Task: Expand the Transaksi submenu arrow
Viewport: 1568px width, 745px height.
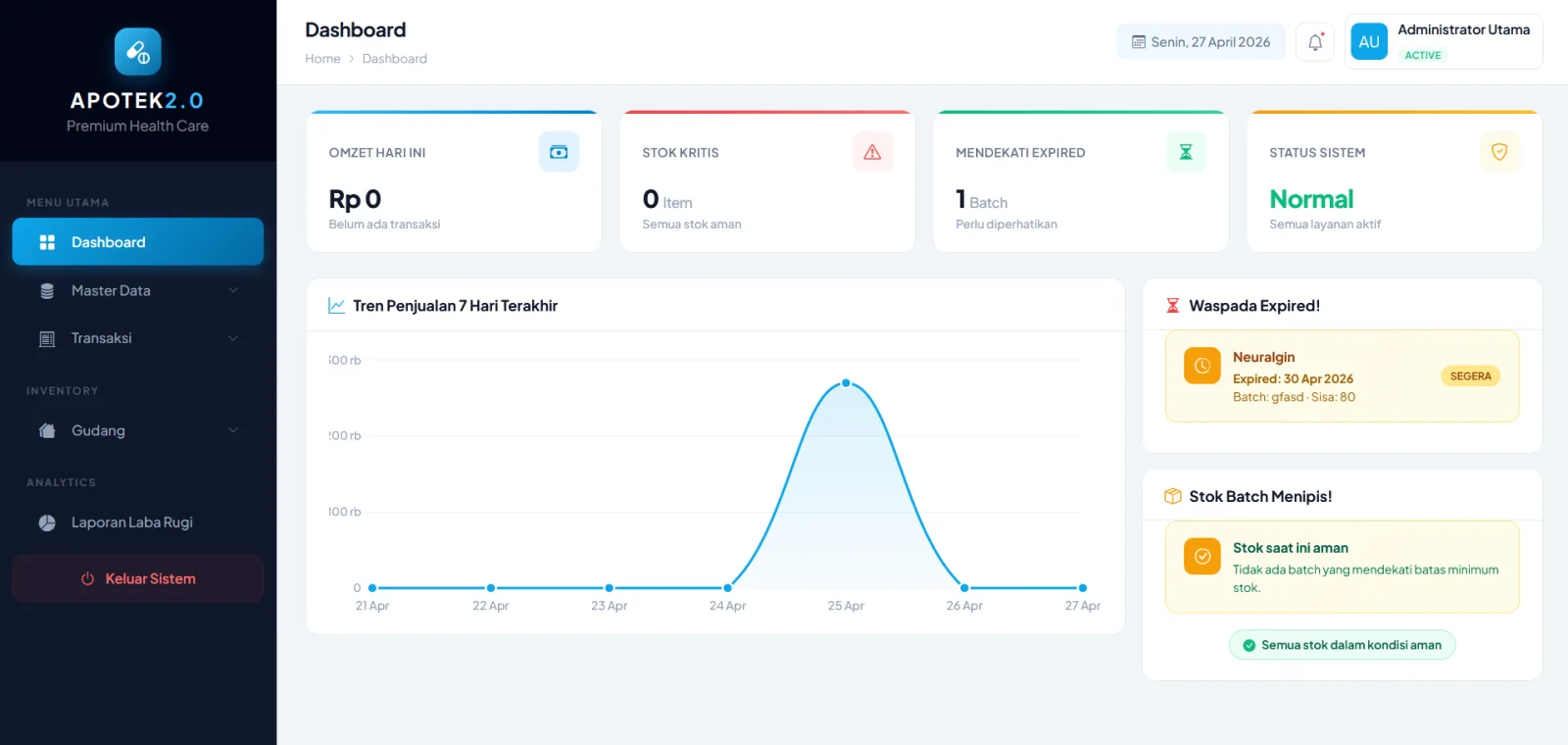Action: tap(233, 338)
